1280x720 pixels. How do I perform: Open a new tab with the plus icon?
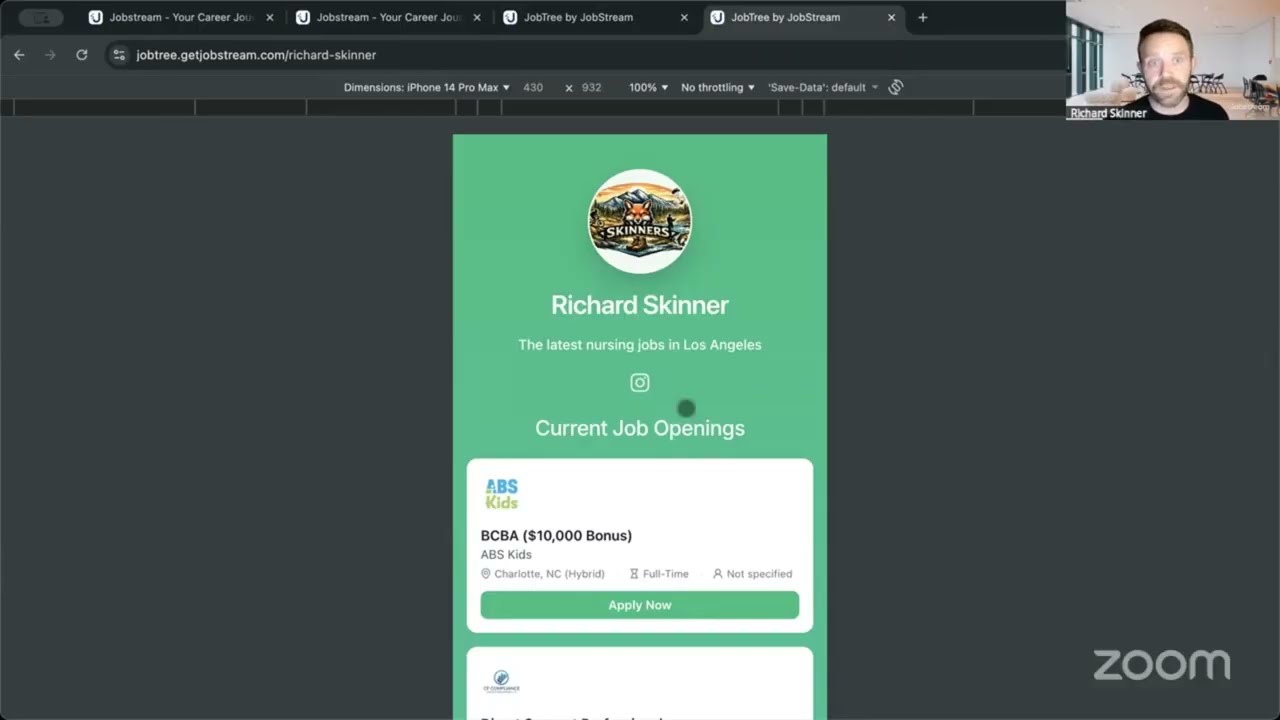point(922,17)
